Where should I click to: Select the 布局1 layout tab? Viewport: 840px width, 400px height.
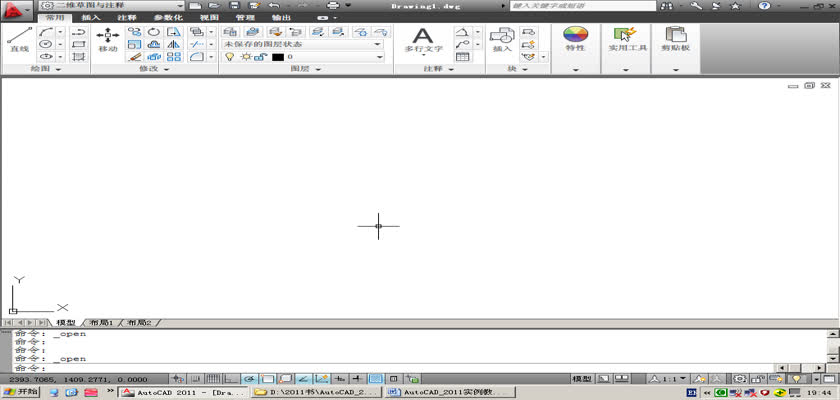point(101,323)
